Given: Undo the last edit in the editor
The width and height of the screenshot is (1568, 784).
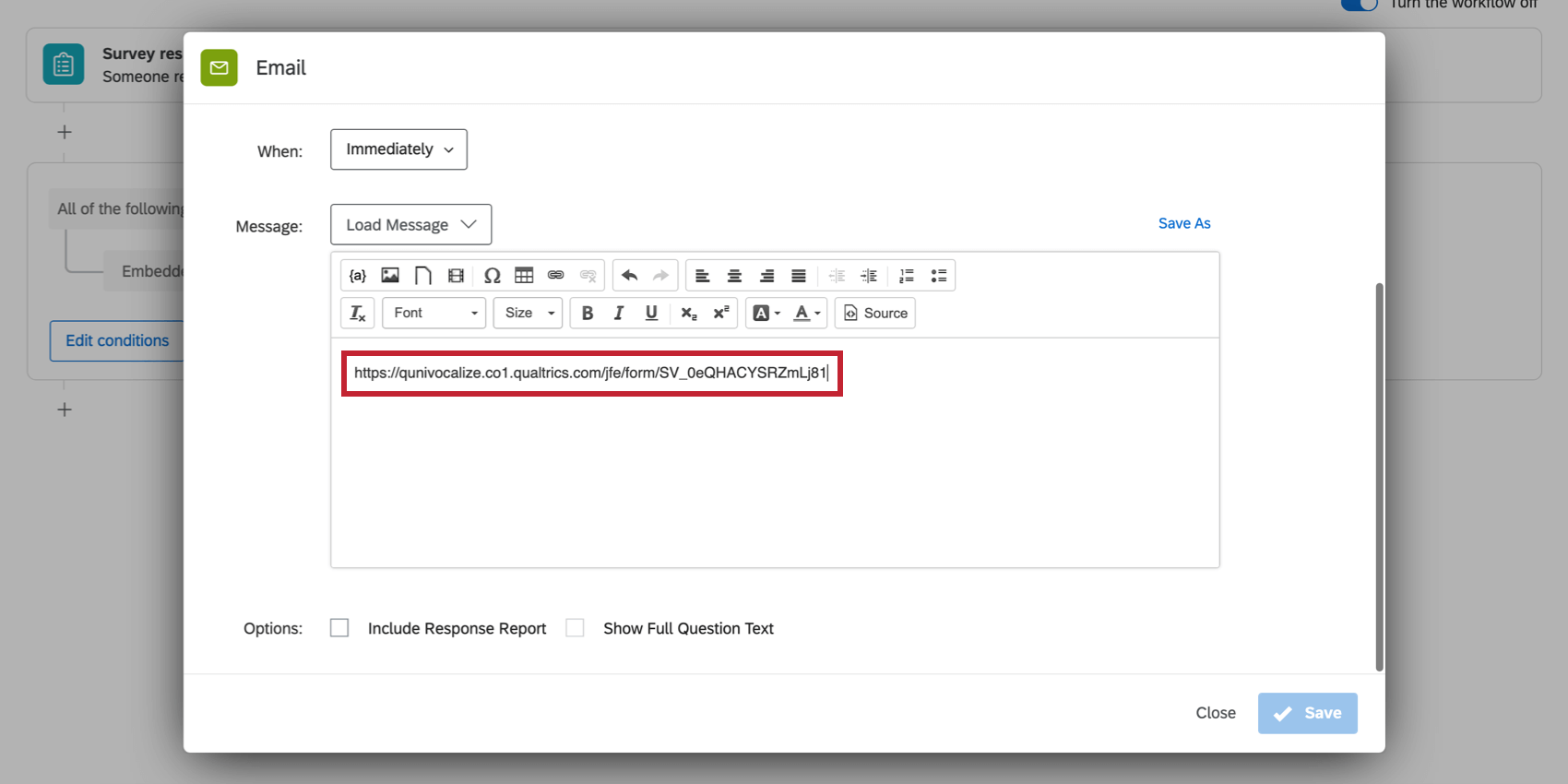Looking at the screenshot, I should (630, 276).
